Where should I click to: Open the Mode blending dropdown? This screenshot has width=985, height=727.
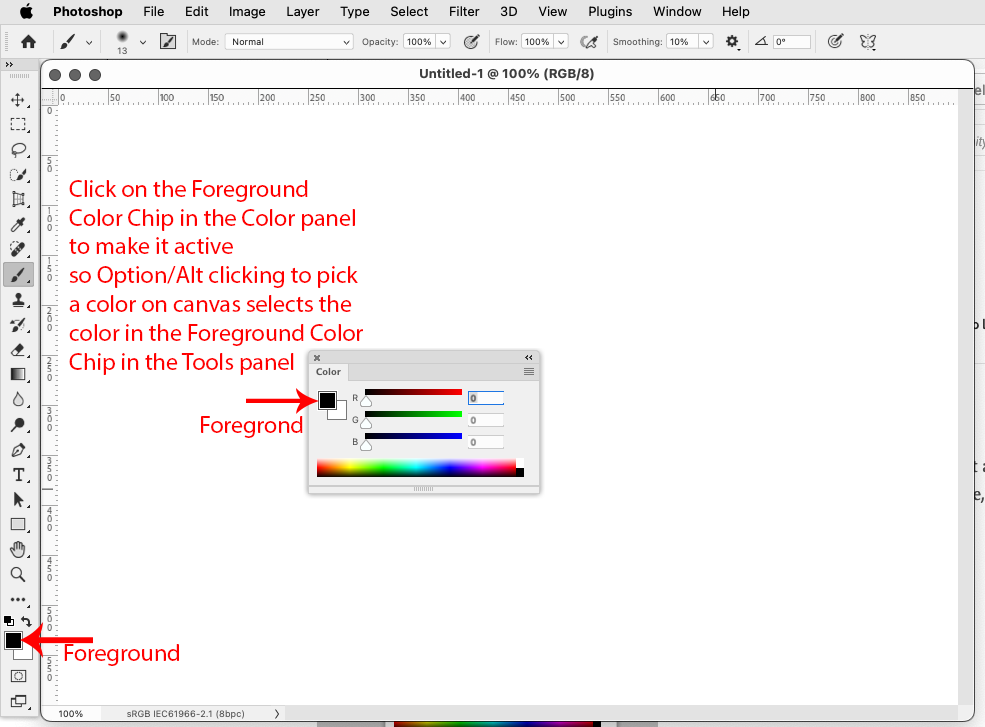[x=289, y=41]
